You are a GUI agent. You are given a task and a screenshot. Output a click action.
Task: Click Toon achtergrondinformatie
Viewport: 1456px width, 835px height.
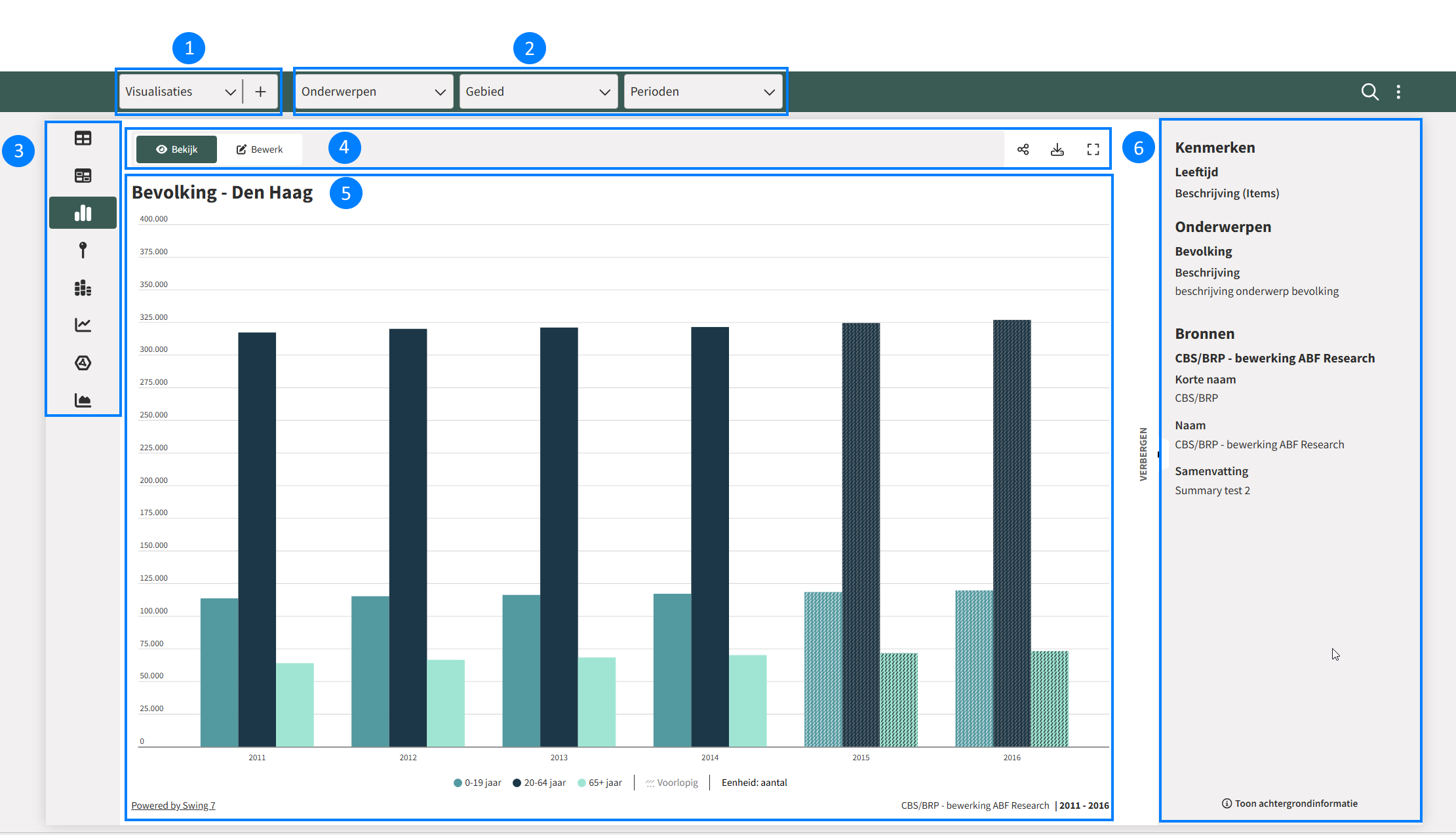tap(1289, 804)
